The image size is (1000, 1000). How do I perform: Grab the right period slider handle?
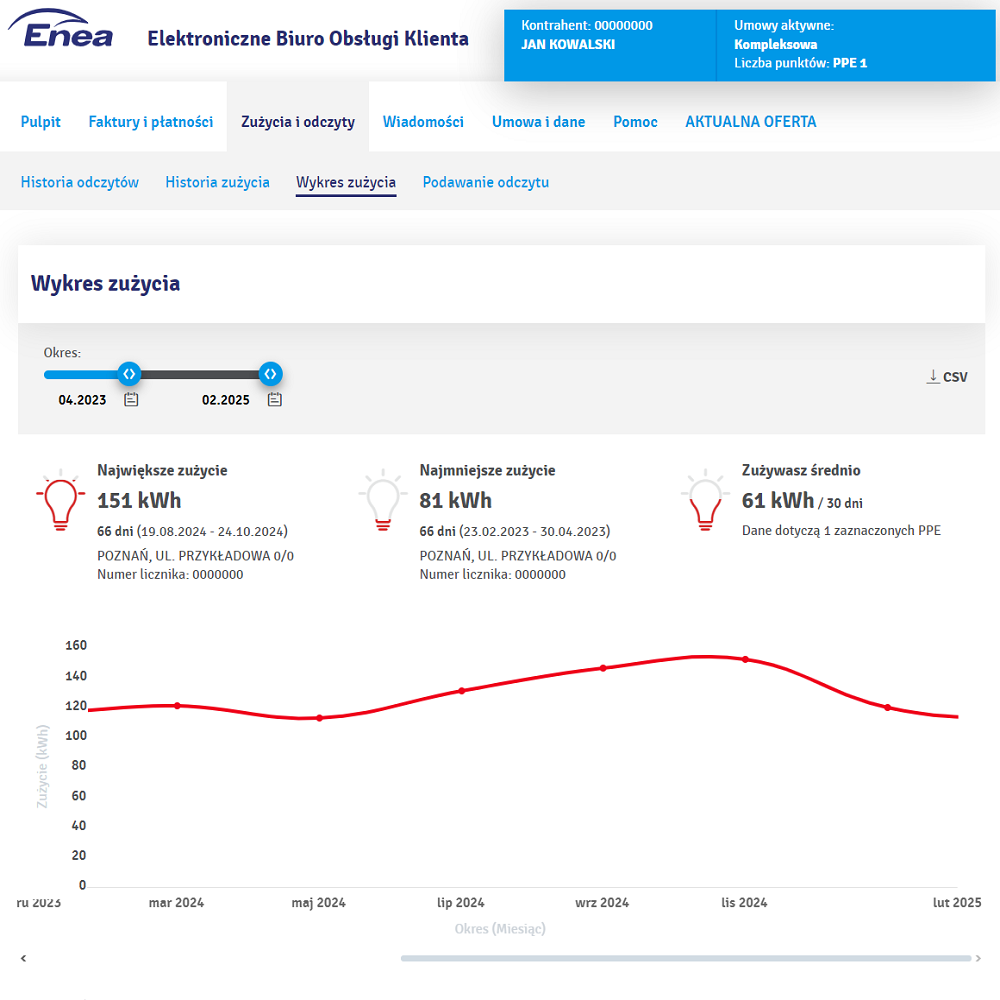[270, 374]
